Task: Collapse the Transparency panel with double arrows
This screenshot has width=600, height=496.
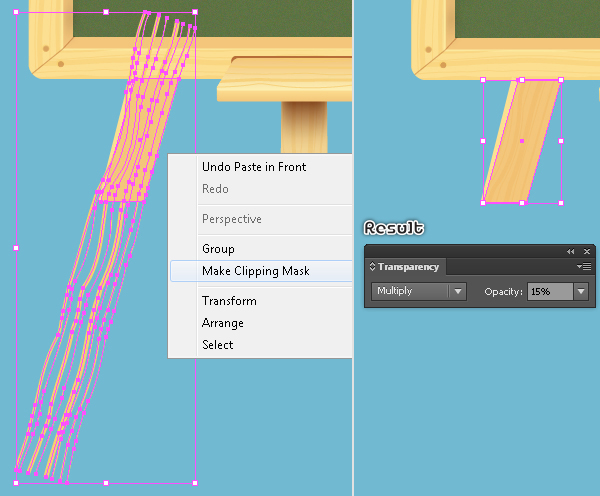Action: pos(571,251)
